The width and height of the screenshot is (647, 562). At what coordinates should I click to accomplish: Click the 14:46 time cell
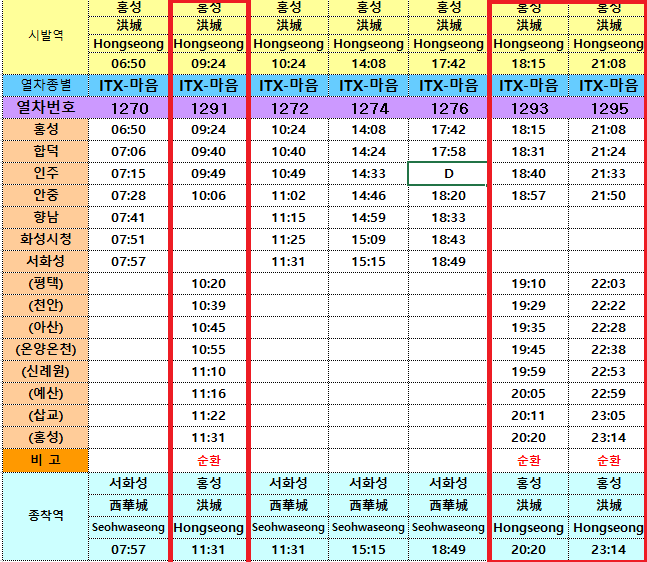click(x=369, y=195)
